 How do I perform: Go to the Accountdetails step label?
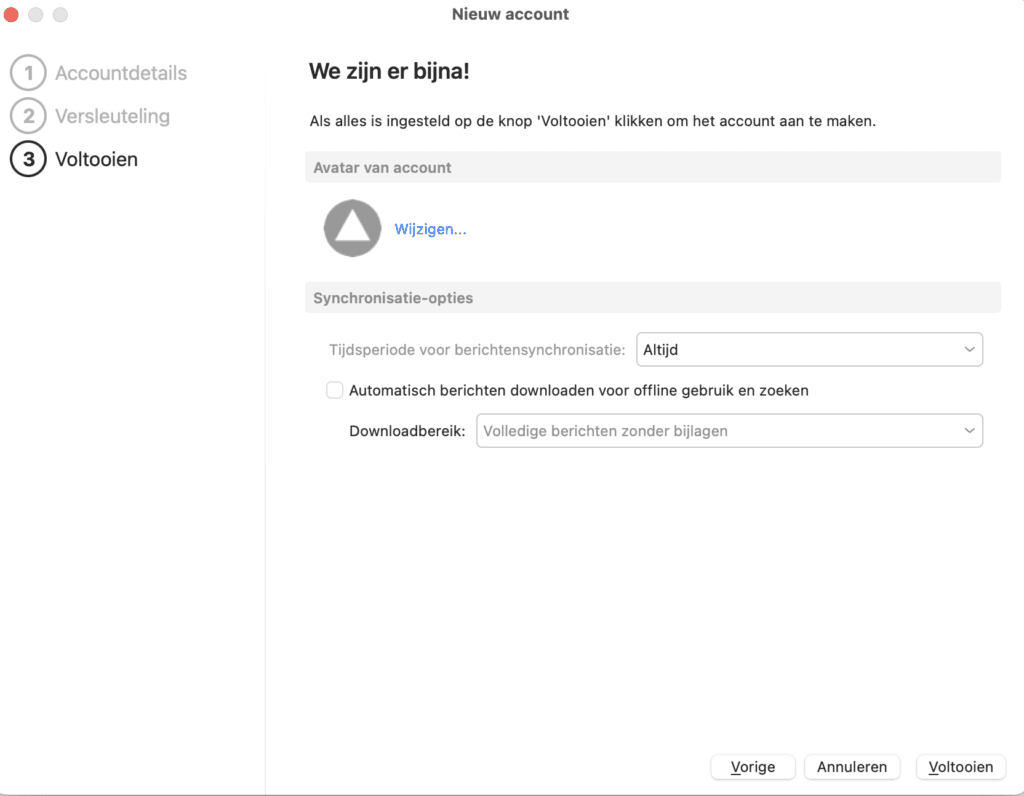(x=121, y=73)
